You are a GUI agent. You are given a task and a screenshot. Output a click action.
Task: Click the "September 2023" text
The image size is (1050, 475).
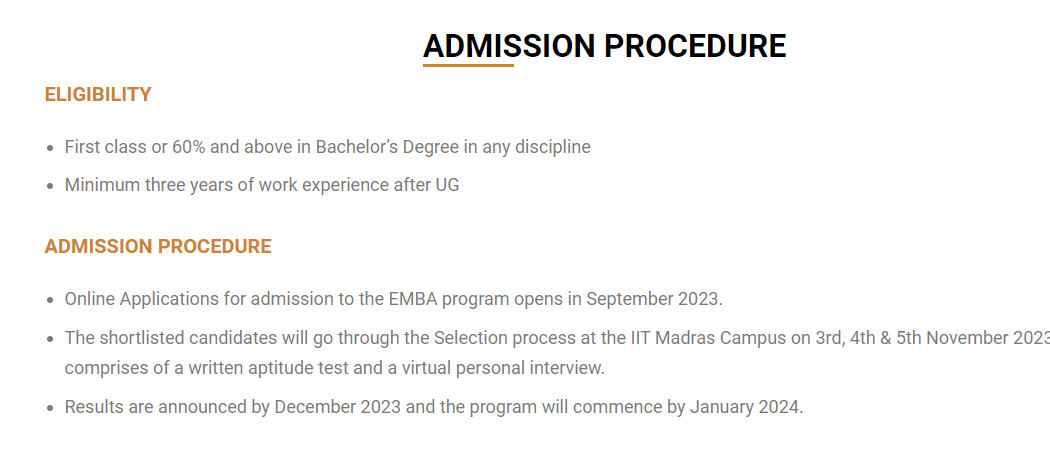tap(653, 299)
